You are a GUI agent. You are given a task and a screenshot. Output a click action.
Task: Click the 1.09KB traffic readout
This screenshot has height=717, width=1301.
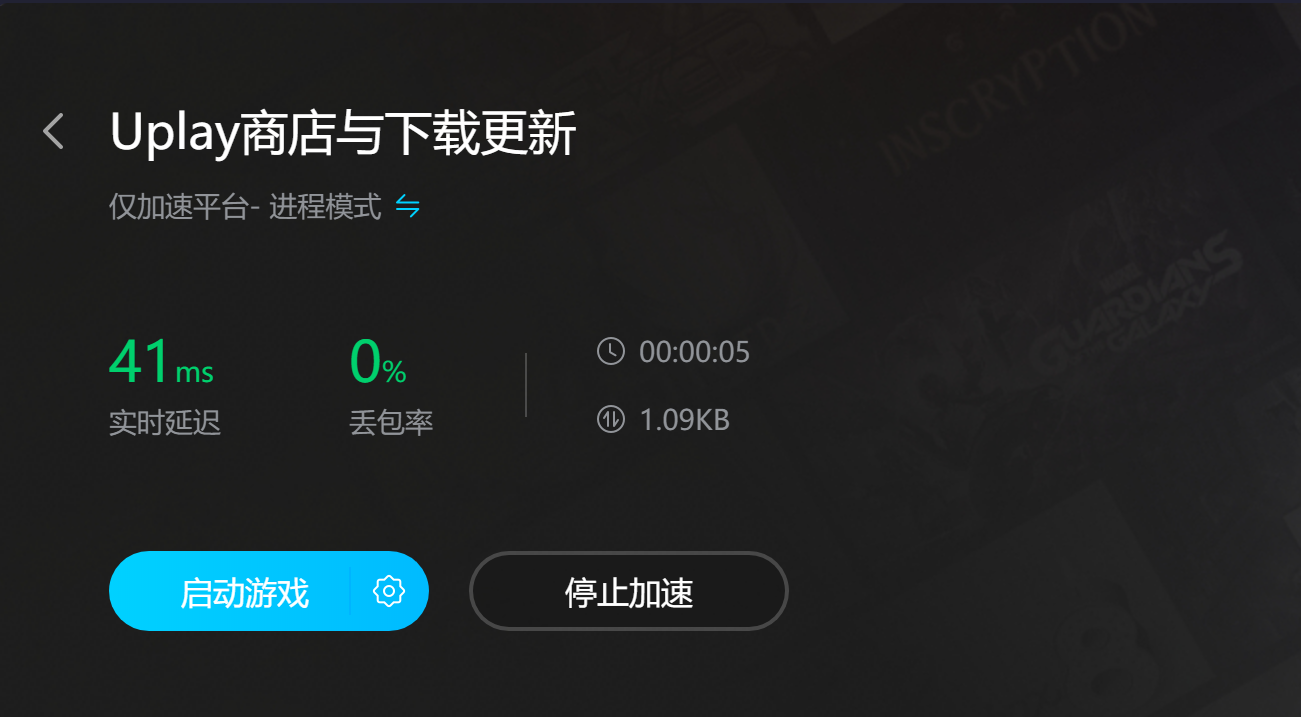tap(684, 420)
